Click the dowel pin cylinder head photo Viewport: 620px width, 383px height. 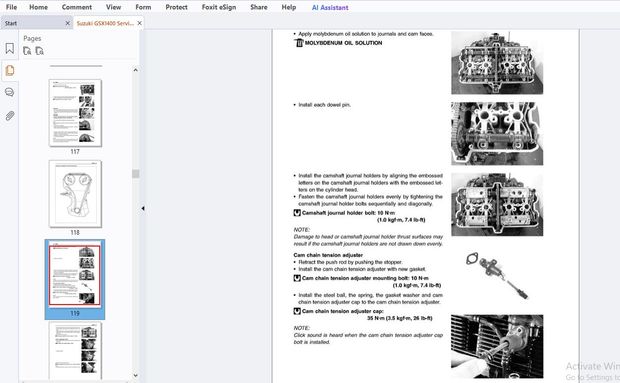pyautogui.click(x=497, y=133)
